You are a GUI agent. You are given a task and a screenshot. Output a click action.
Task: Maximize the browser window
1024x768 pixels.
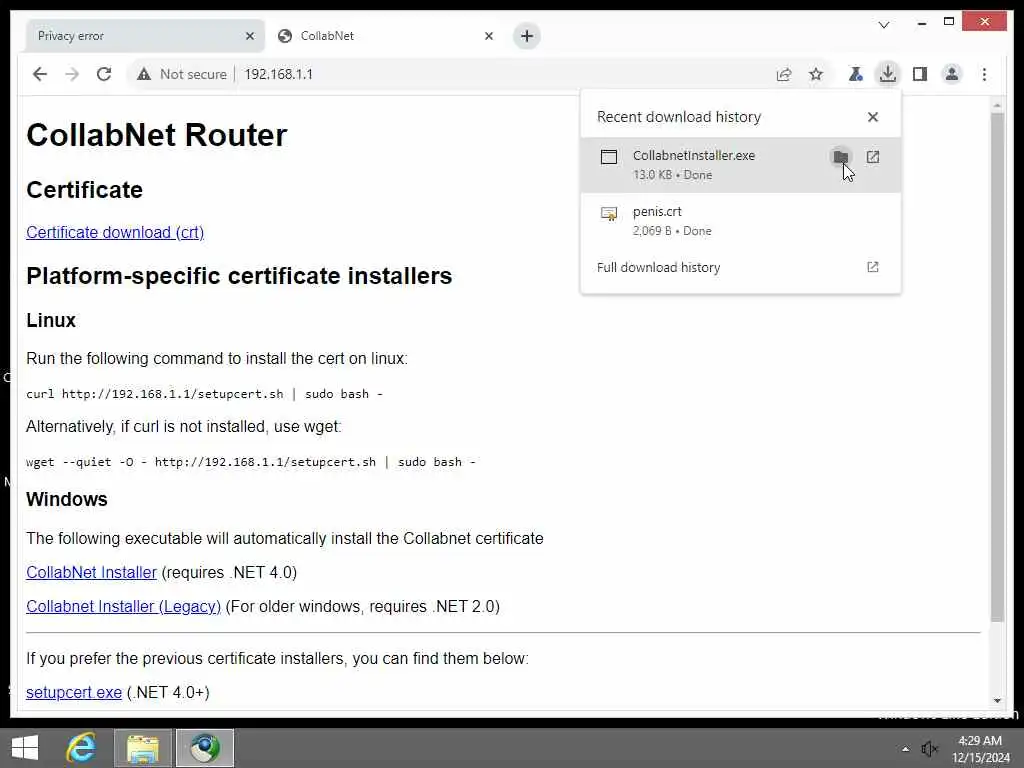(x=949, y=22)
